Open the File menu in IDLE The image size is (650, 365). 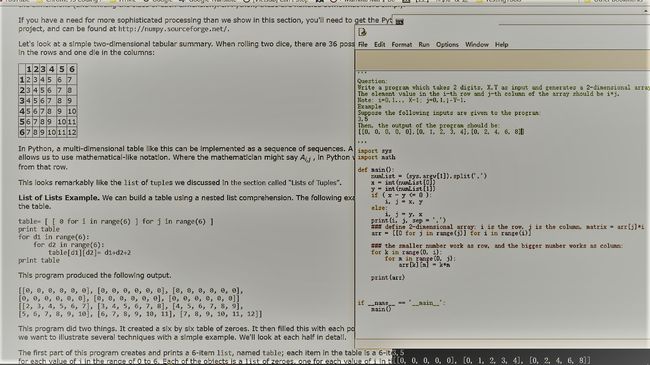(x=363, y=44)
